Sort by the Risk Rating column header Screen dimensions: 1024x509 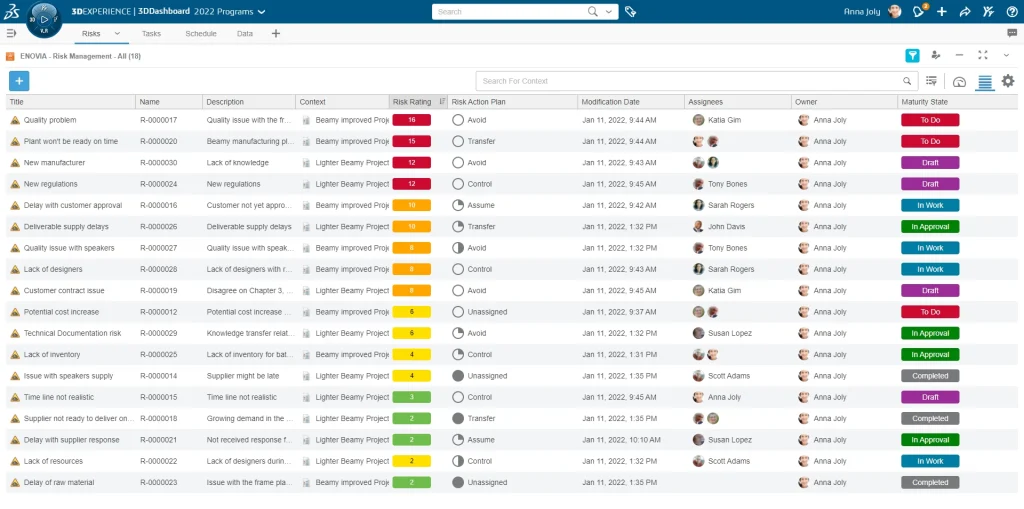tap(412, 102)
